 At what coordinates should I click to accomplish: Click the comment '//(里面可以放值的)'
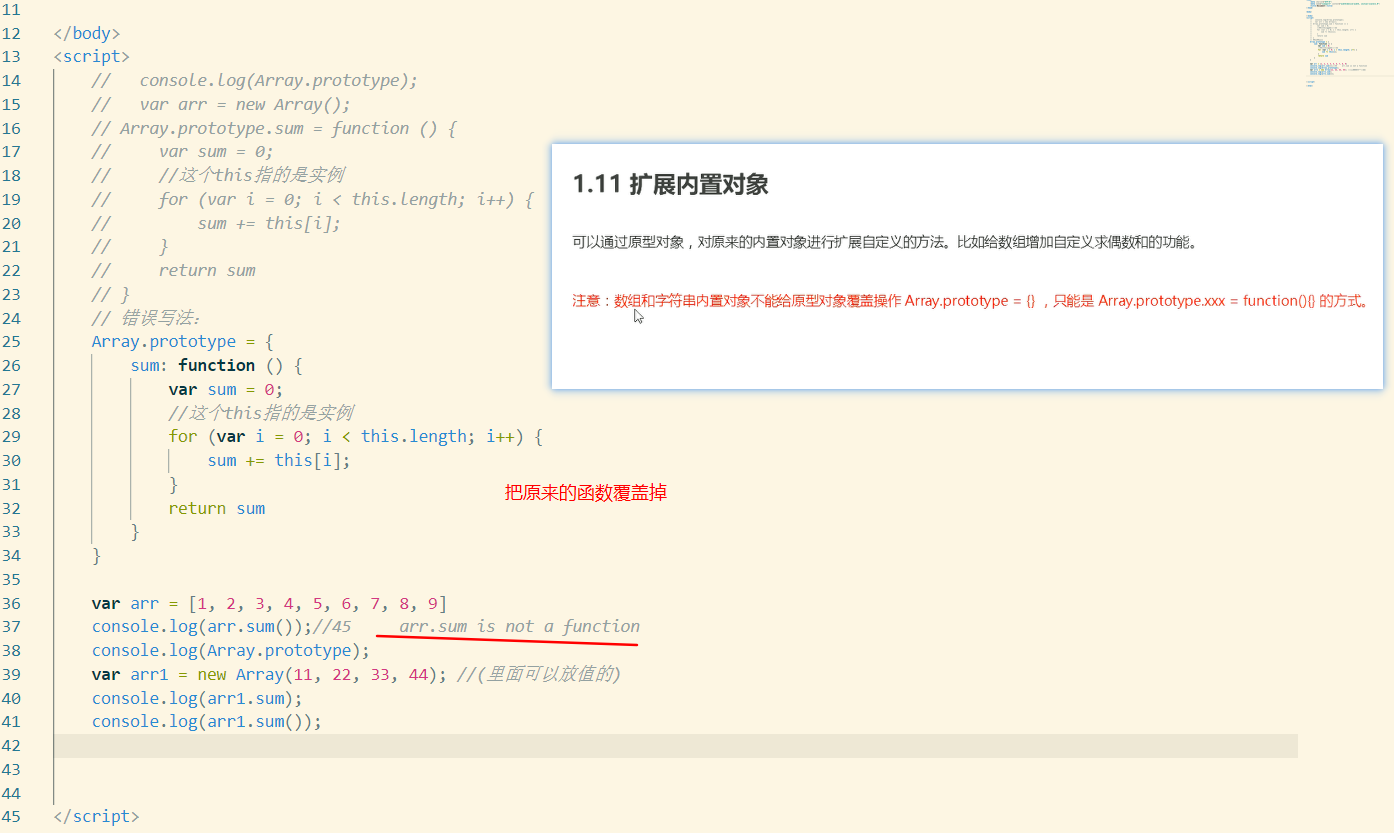[539, 675]
